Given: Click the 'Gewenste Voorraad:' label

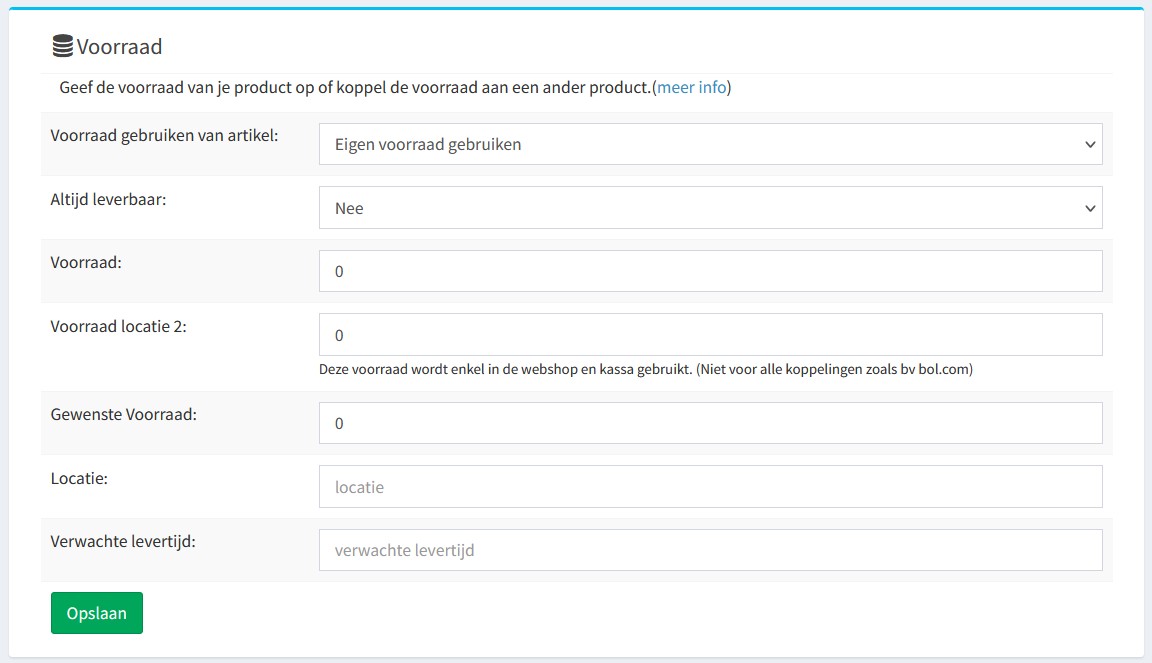Looking at the screenshot, I should [x=123, y=415].
